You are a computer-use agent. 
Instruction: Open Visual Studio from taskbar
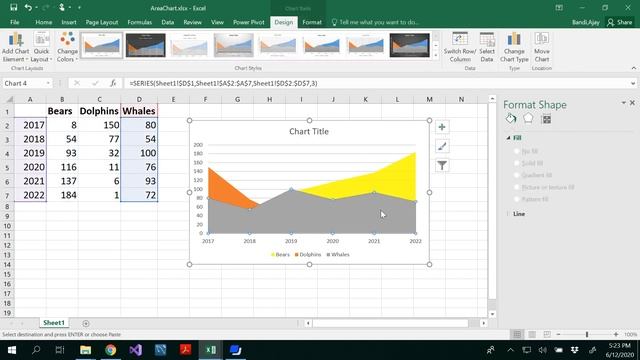[136, 350]
